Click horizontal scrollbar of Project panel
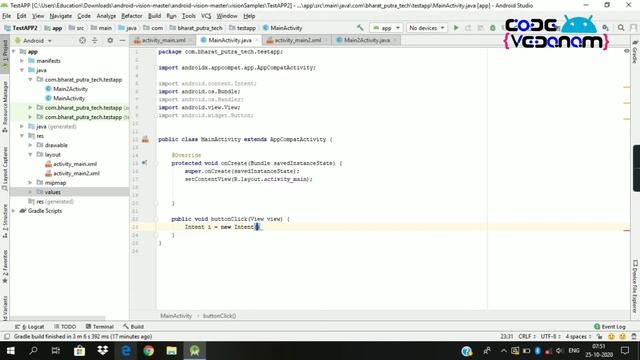Viewport: 640px width, 360px height. coord(57,318)
